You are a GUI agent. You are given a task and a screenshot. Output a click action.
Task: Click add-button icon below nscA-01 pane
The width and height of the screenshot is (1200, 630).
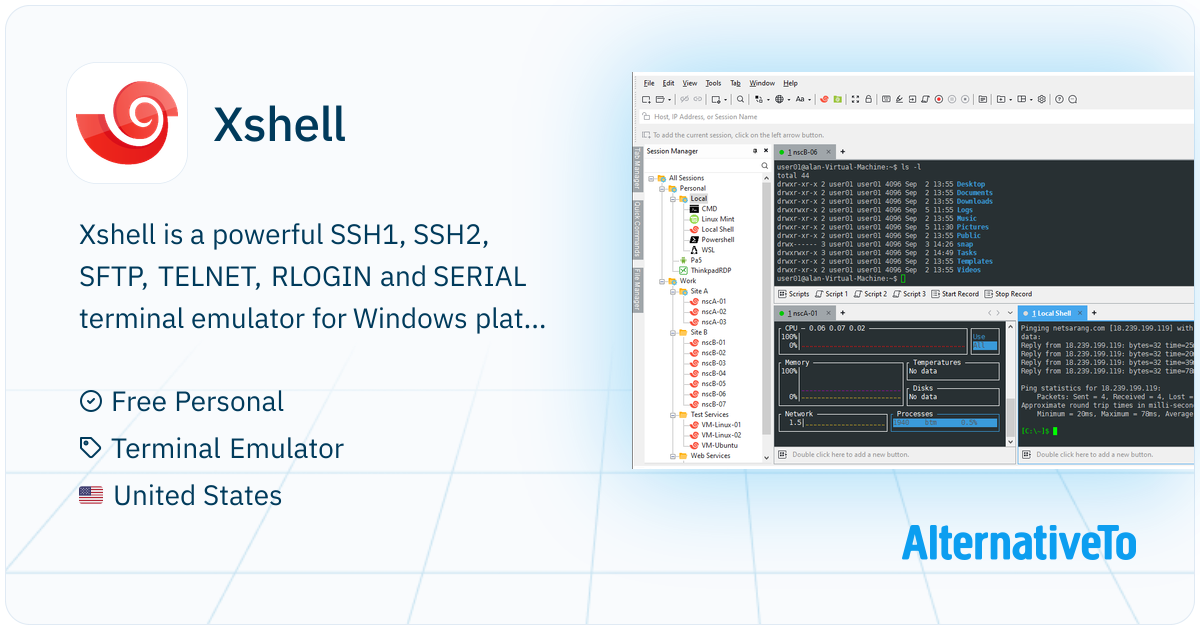pos(783,454)
